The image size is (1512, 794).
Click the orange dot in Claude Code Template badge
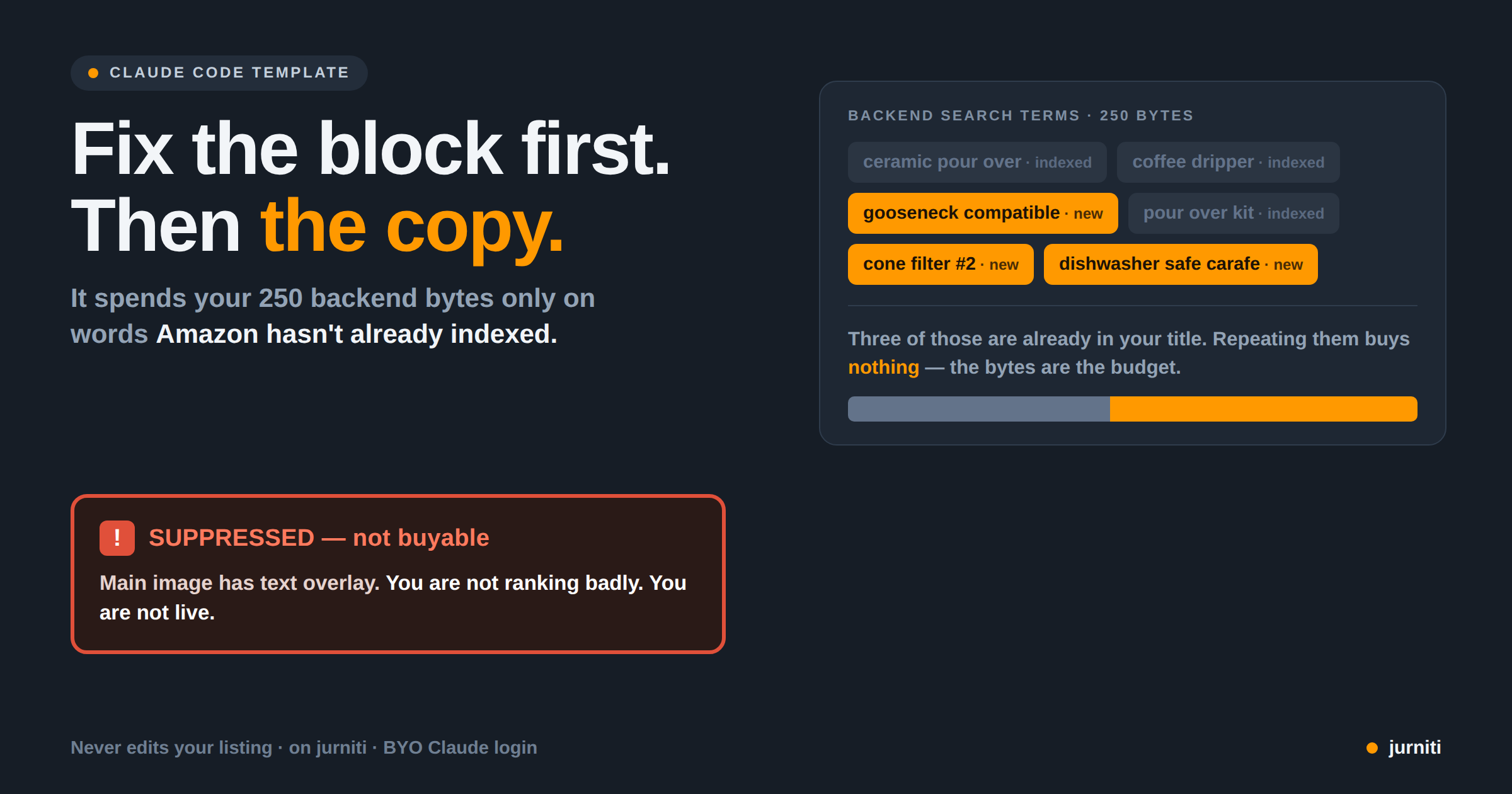point(93,73)
